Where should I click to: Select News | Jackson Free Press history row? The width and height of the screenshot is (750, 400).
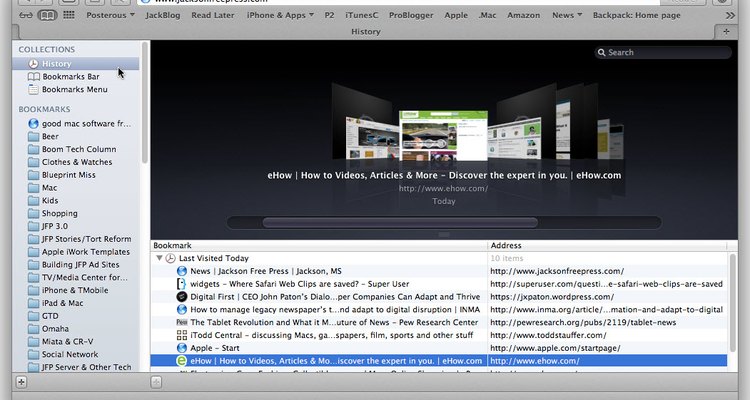[x=439, y=271]
